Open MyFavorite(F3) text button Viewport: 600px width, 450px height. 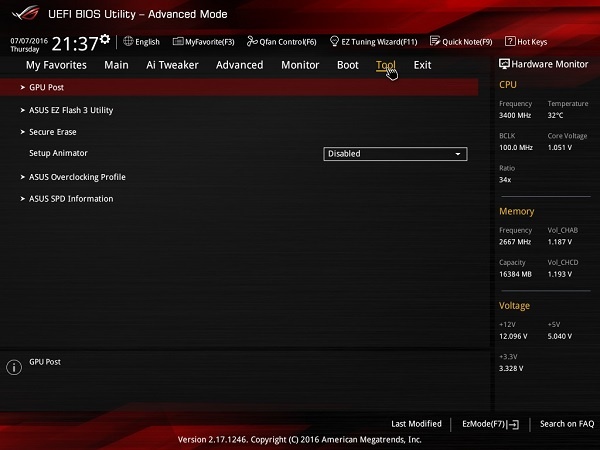pos(210,42)
